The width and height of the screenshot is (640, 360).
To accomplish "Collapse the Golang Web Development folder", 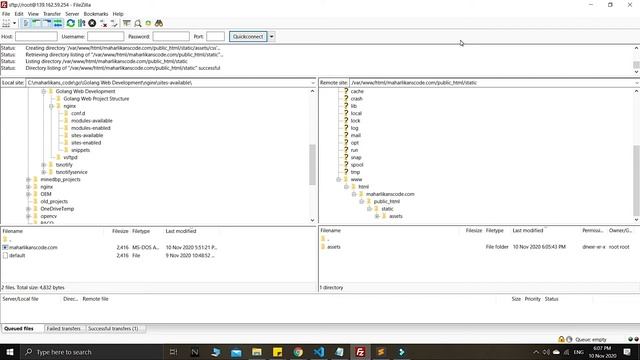I will point(44,91).
